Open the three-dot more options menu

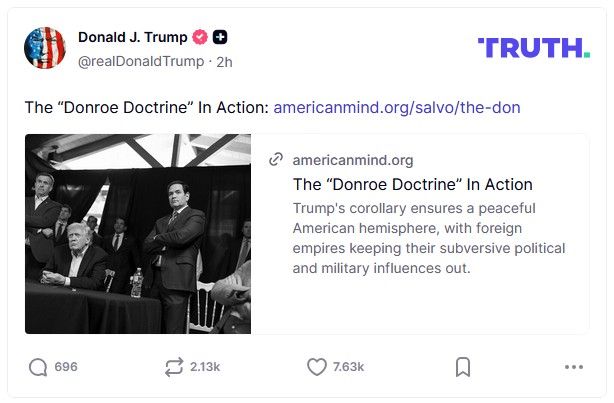tap(573, 367)
